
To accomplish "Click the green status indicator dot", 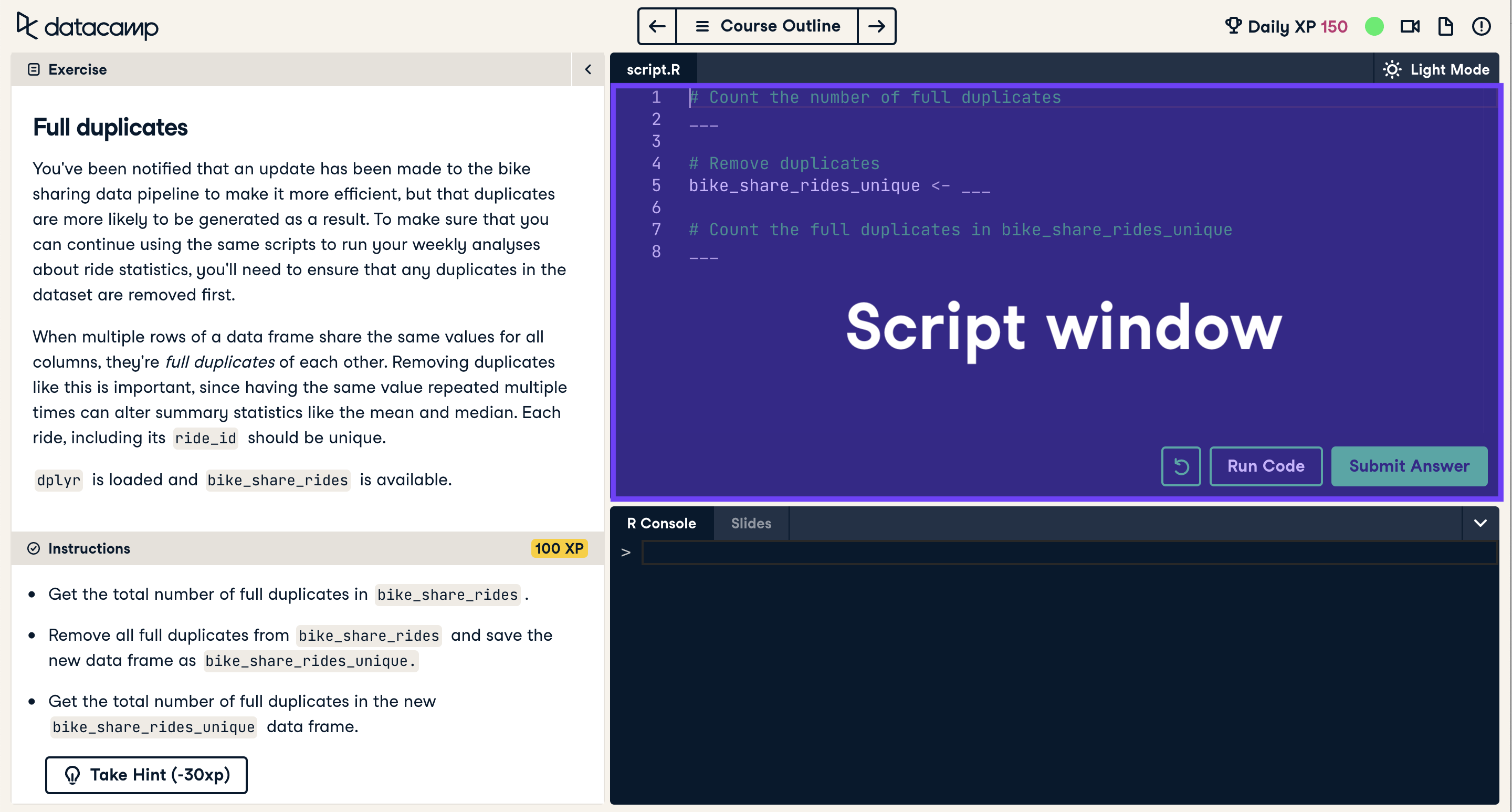I will click(x=1374, y=26).
